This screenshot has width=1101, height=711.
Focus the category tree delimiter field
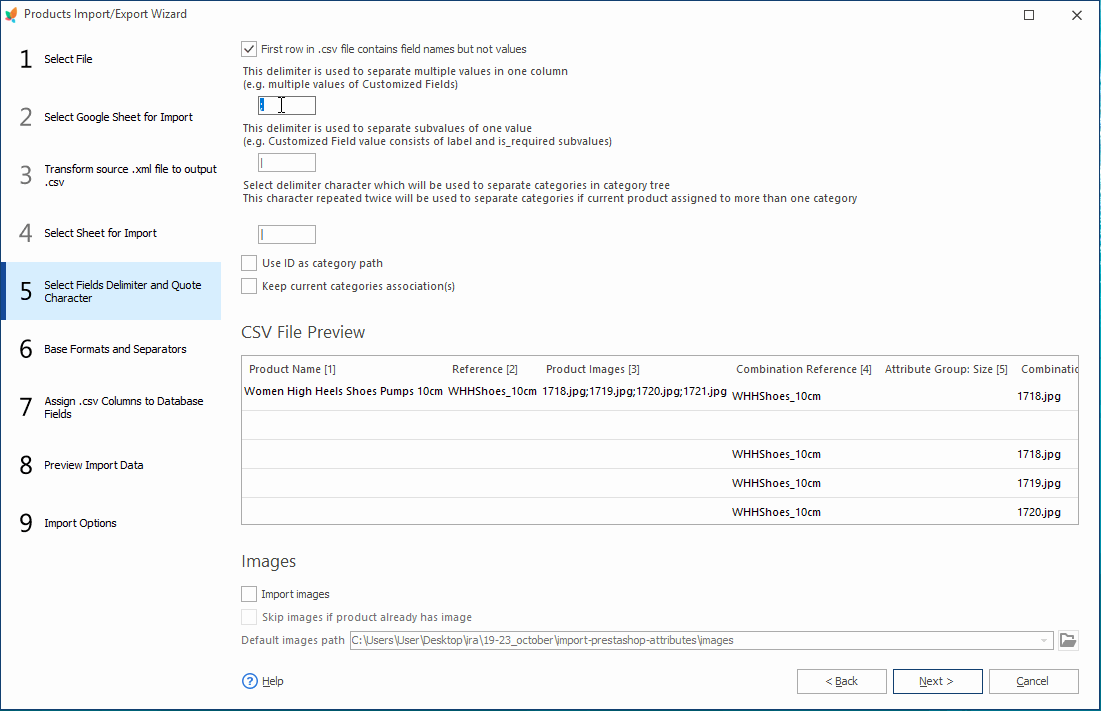tap(286, 234)
